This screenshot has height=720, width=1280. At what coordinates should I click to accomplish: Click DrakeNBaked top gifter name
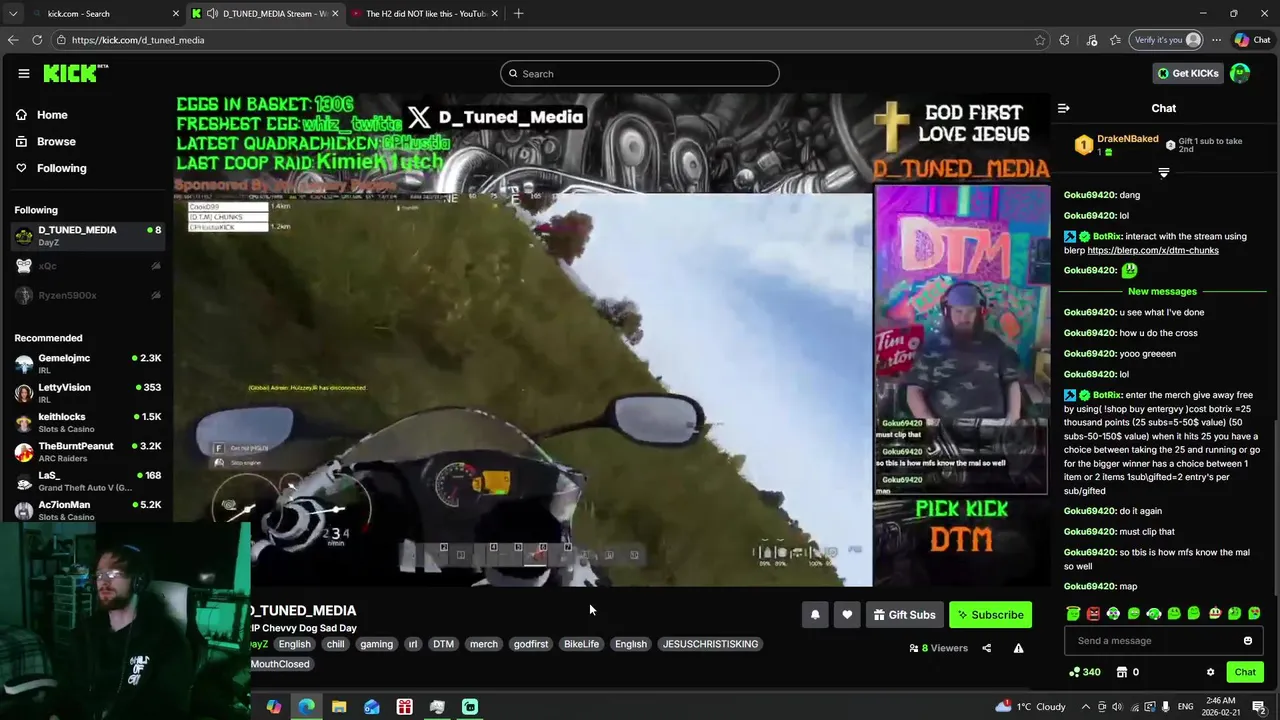point(1127,139)
